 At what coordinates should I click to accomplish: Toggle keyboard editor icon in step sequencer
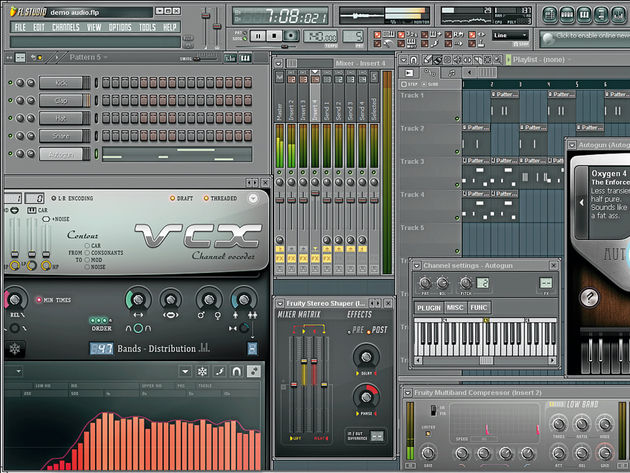click(x=245, y=58)
